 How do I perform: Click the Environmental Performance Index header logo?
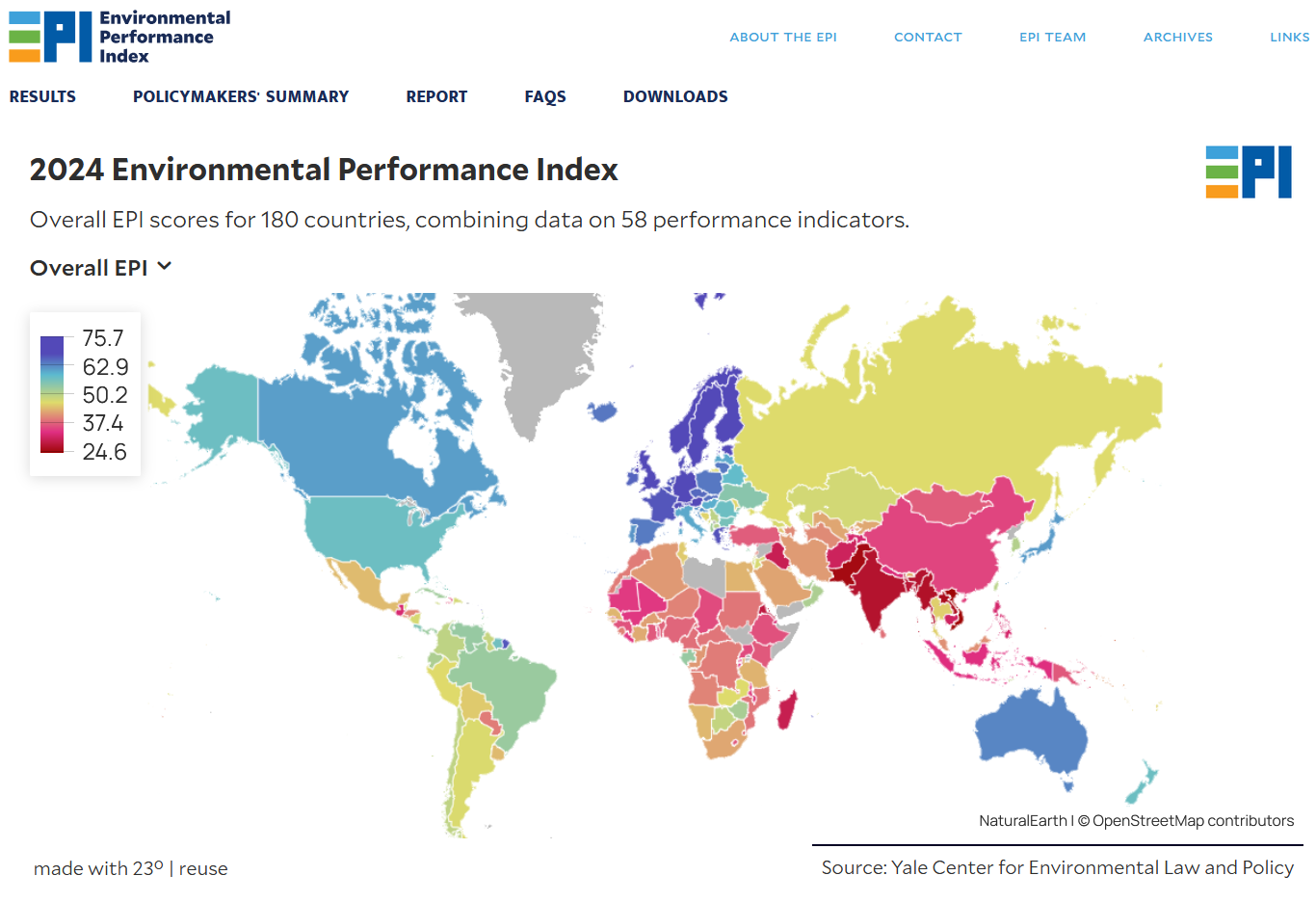click(119, 37)
